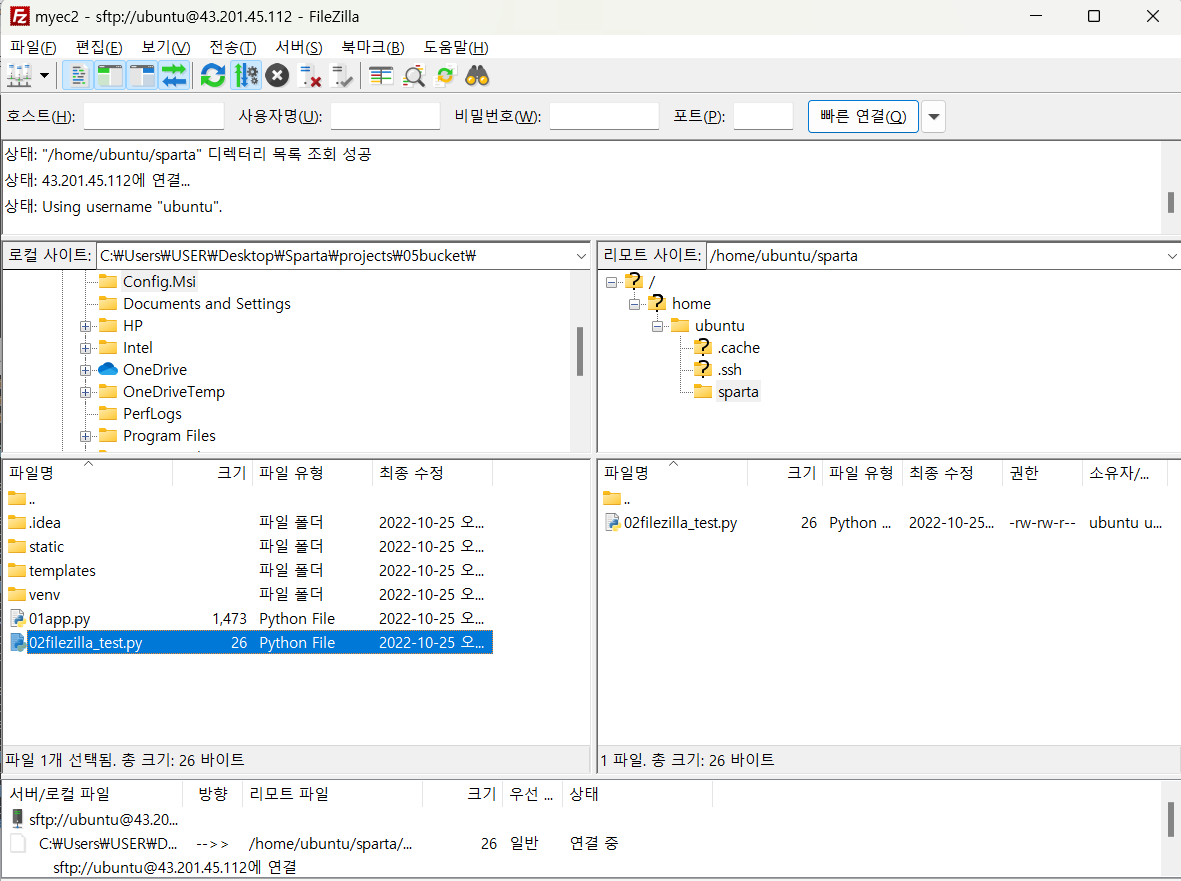1181x881 pixels.
Task: Expand the Intel folder node
Action: point(85,348)
